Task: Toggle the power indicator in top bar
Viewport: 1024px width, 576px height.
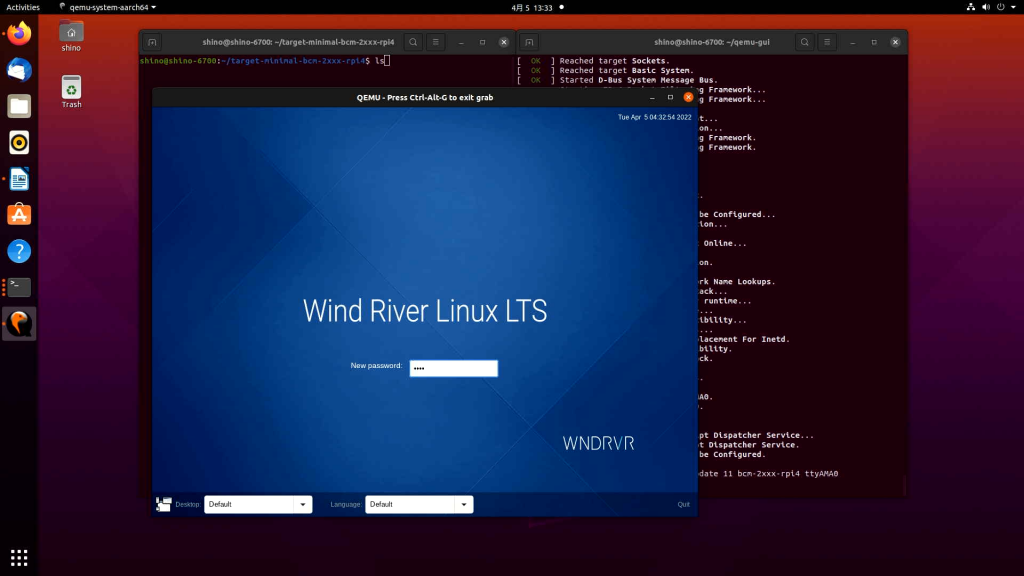Action: coord(998,5)
